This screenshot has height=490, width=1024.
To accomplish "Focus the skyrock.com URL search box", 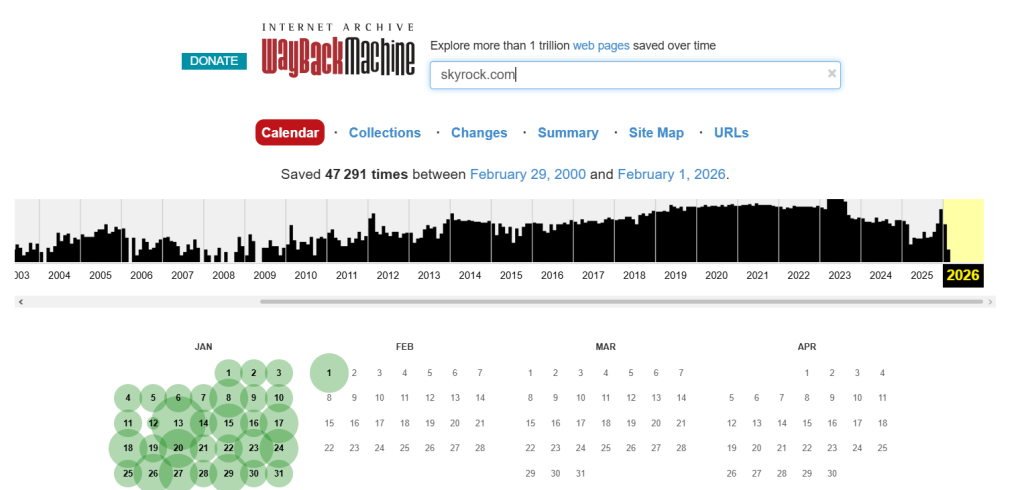I will pyautogui.click(x=635, y=75).
